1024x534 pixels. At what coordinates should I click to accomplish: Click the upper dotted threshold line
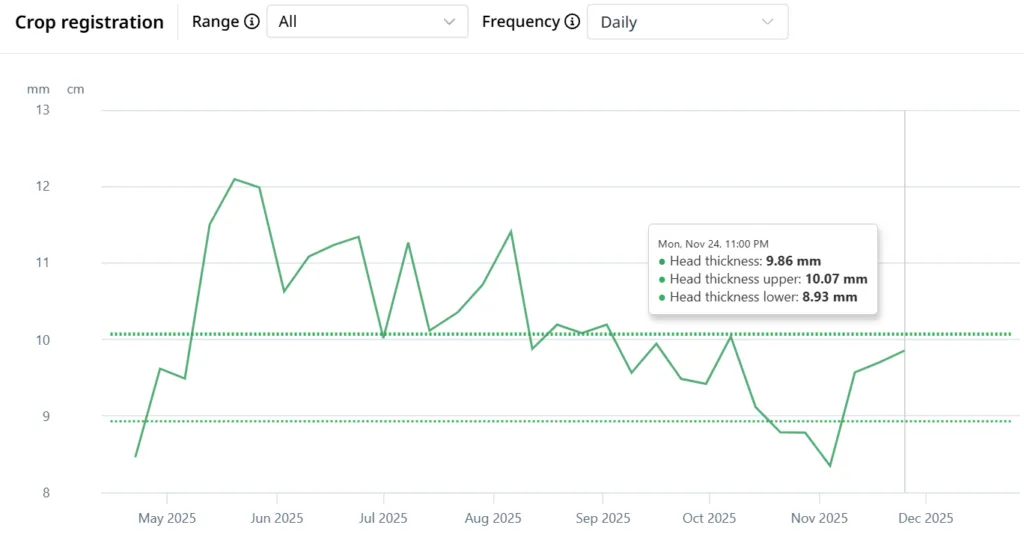point(560,334)
